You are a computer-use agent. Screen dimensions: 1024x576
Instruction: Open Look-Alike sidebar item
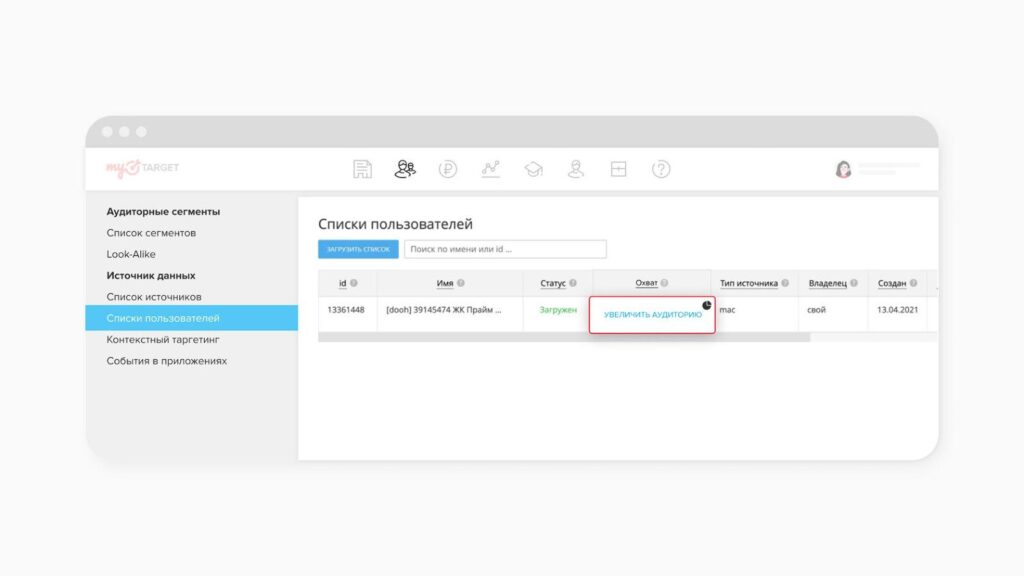pos(131,254)
